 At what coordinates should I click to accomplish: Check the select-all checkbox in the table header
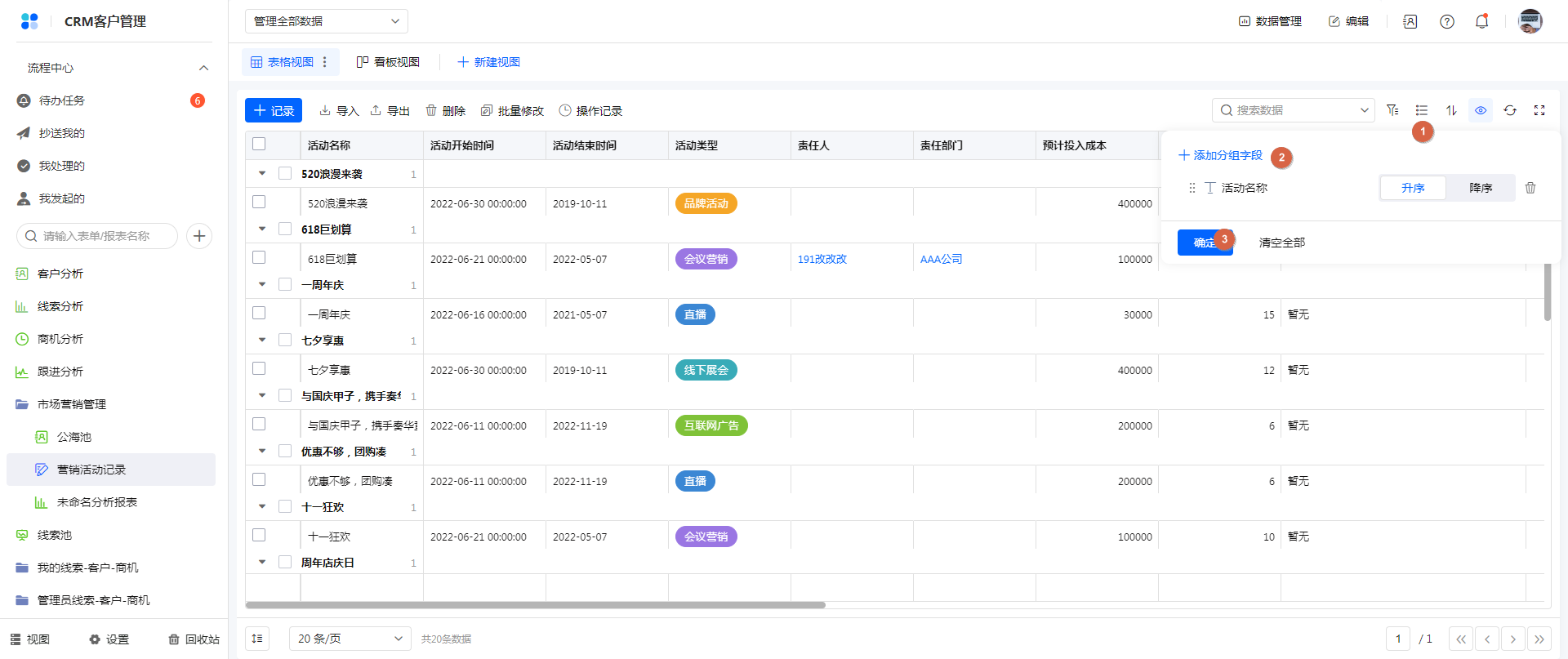(259, 145)
